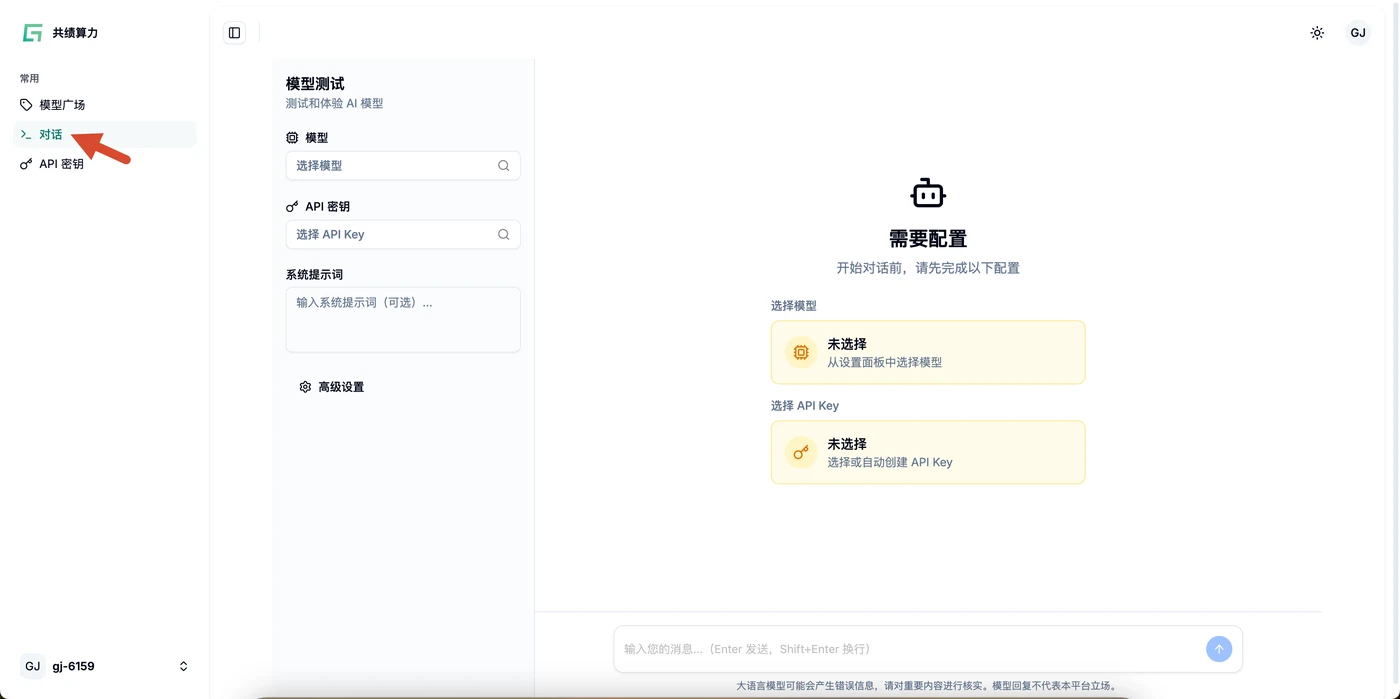Click the search icon in 选择 API Key field
The image size is (1400, 699).
pos(504,235)
